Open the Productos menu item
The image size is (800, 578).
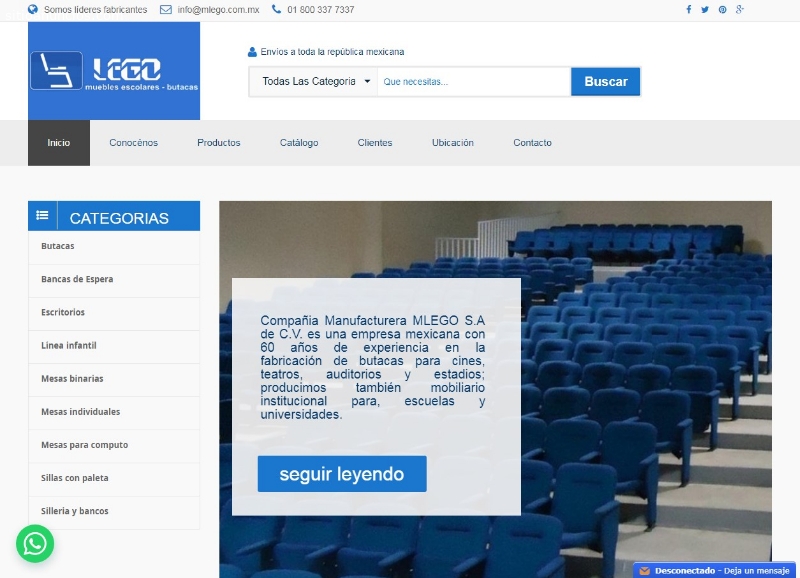pyautogui.click(x=218, y=143)
